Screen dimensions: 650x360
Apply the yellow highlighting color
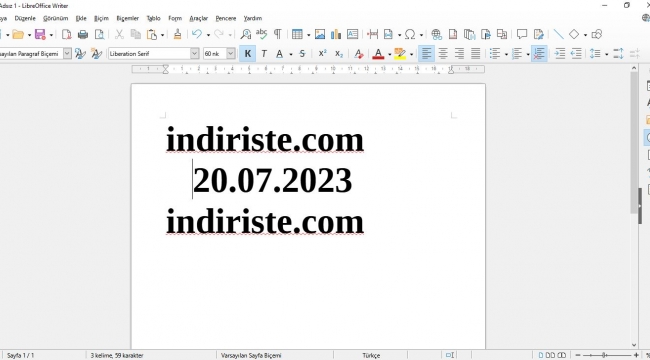coord(400,54)
